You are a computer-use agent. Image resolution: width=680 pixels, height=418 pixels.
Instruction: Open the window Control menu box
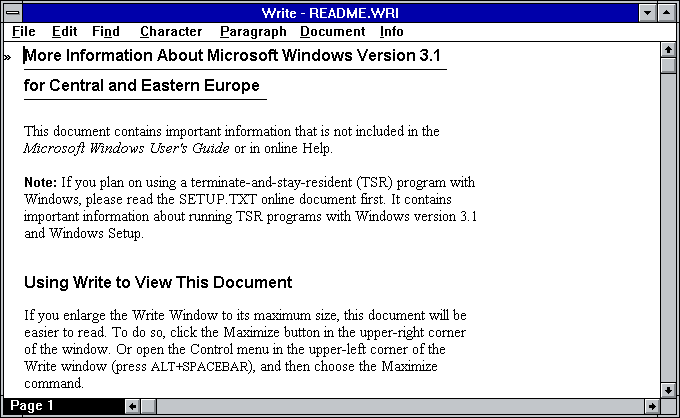coord(13,13)
